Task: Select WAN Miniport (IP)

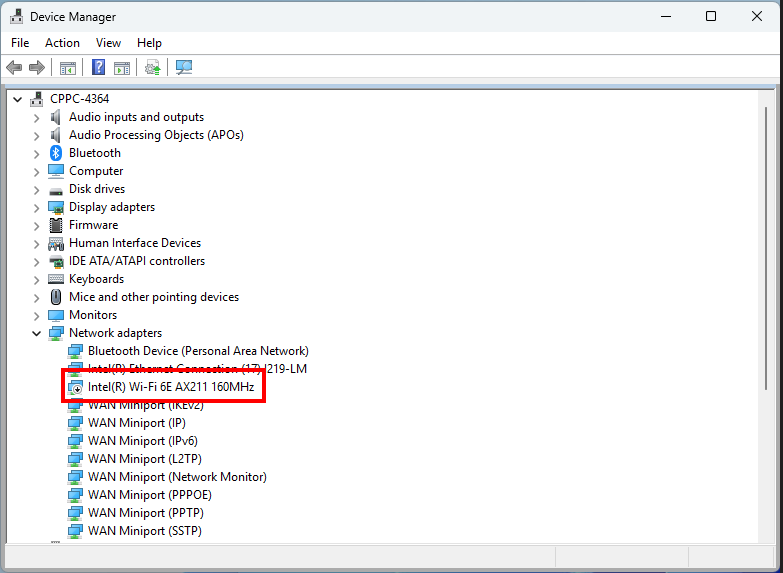Action: 137,423
